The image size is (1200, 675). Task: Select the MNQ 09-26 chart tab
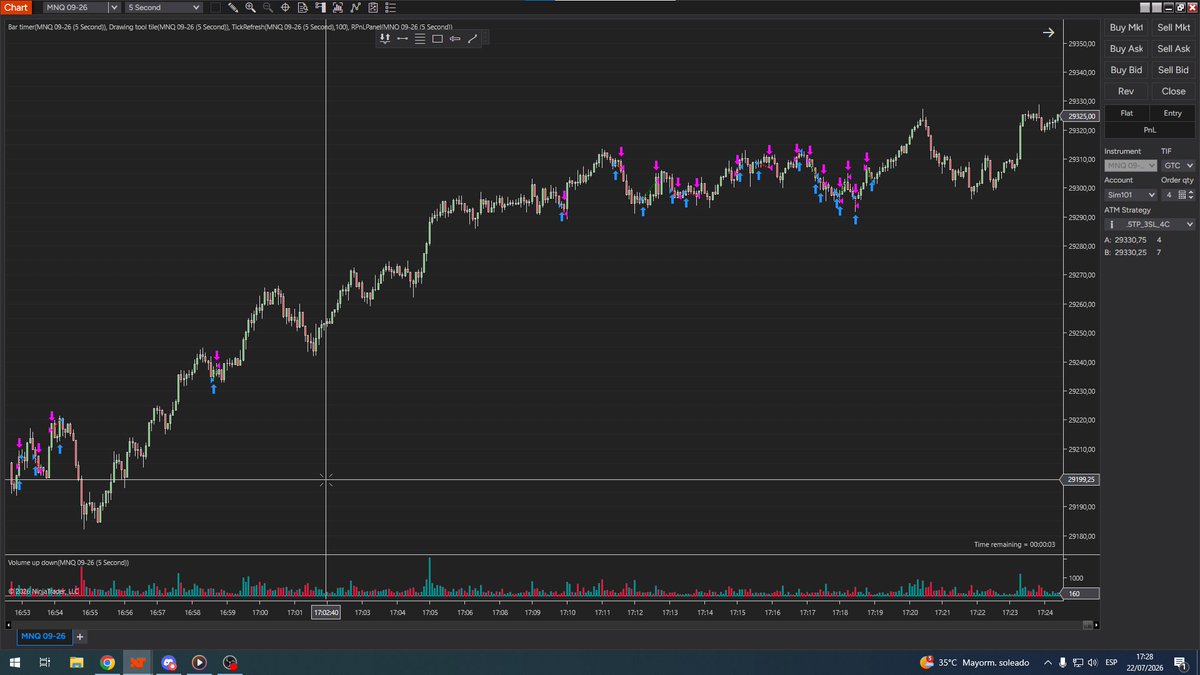[43, 636]
